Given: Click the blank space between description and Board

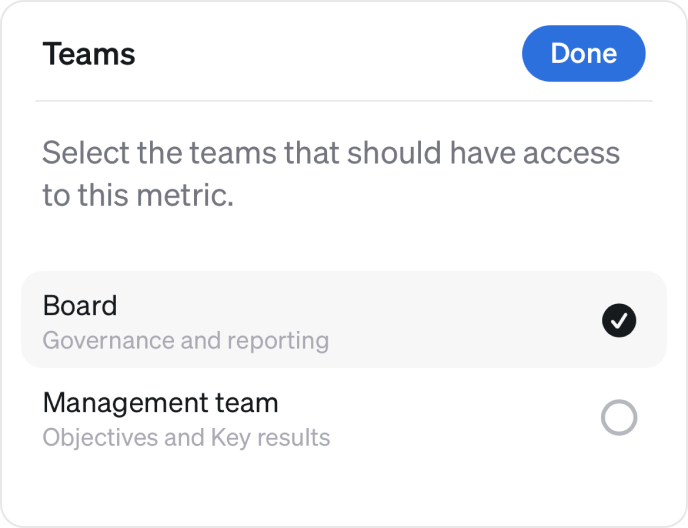Looking at the screenshot, I should point(344,241).
